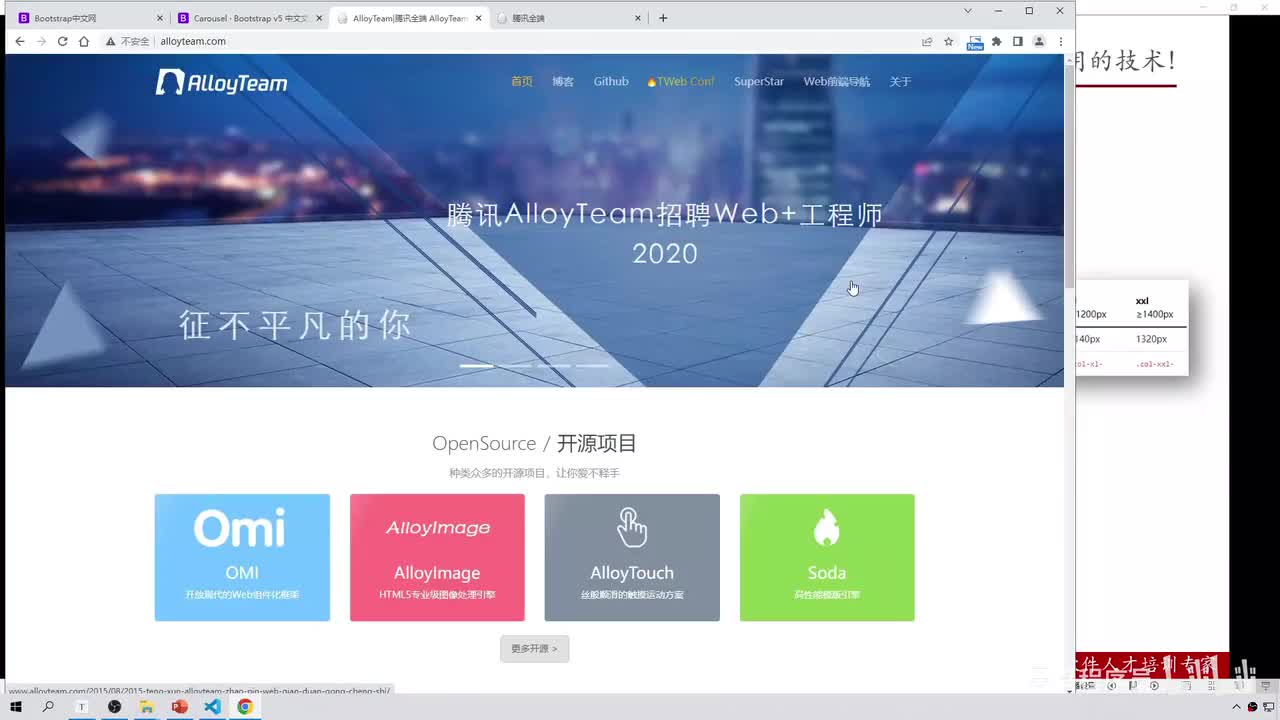Open the AlloyImage project card
The width and height of the screenshot is (1280, 720).
coord(437,557)
